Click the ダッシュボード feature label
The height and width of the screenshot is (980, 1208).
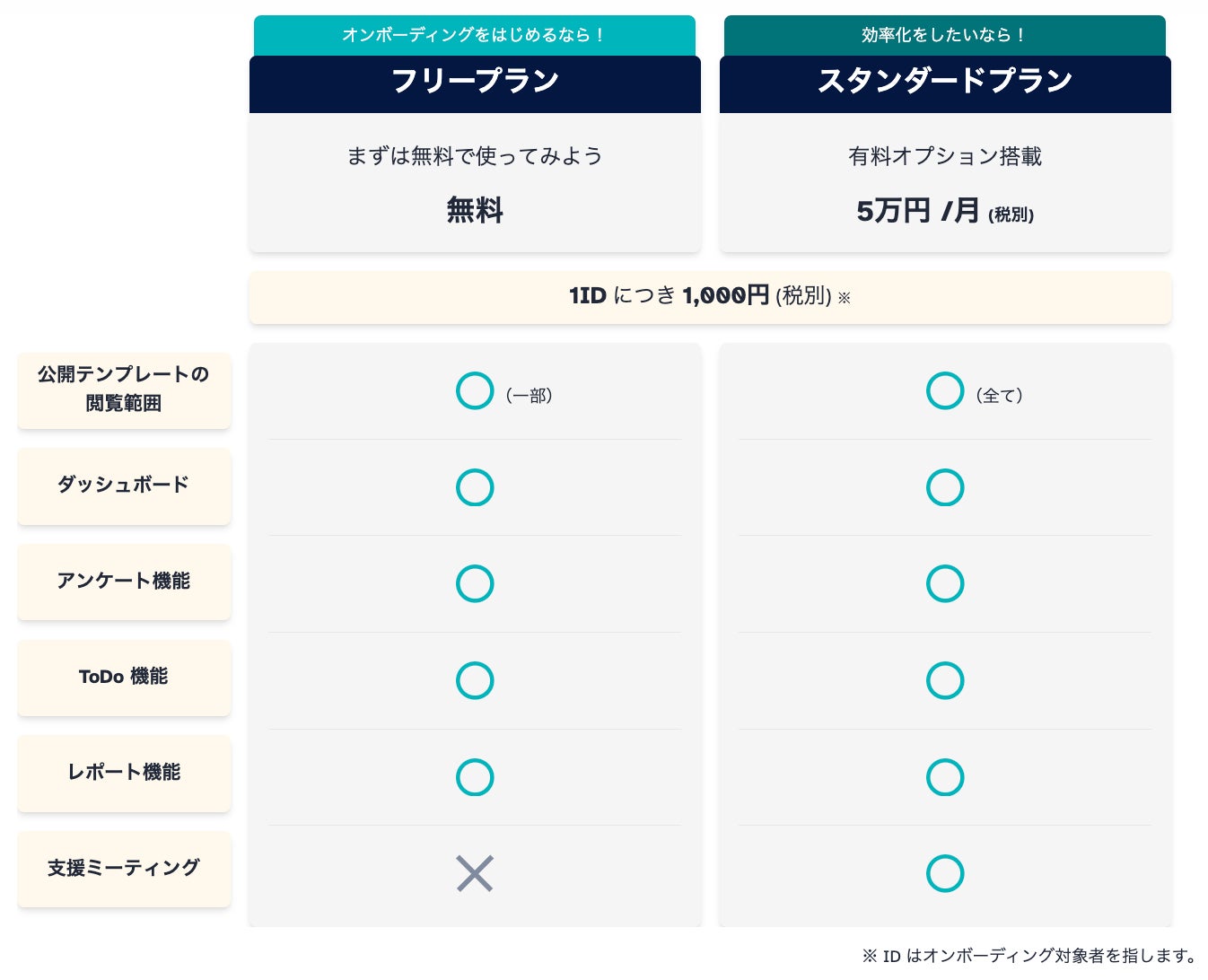124,486
